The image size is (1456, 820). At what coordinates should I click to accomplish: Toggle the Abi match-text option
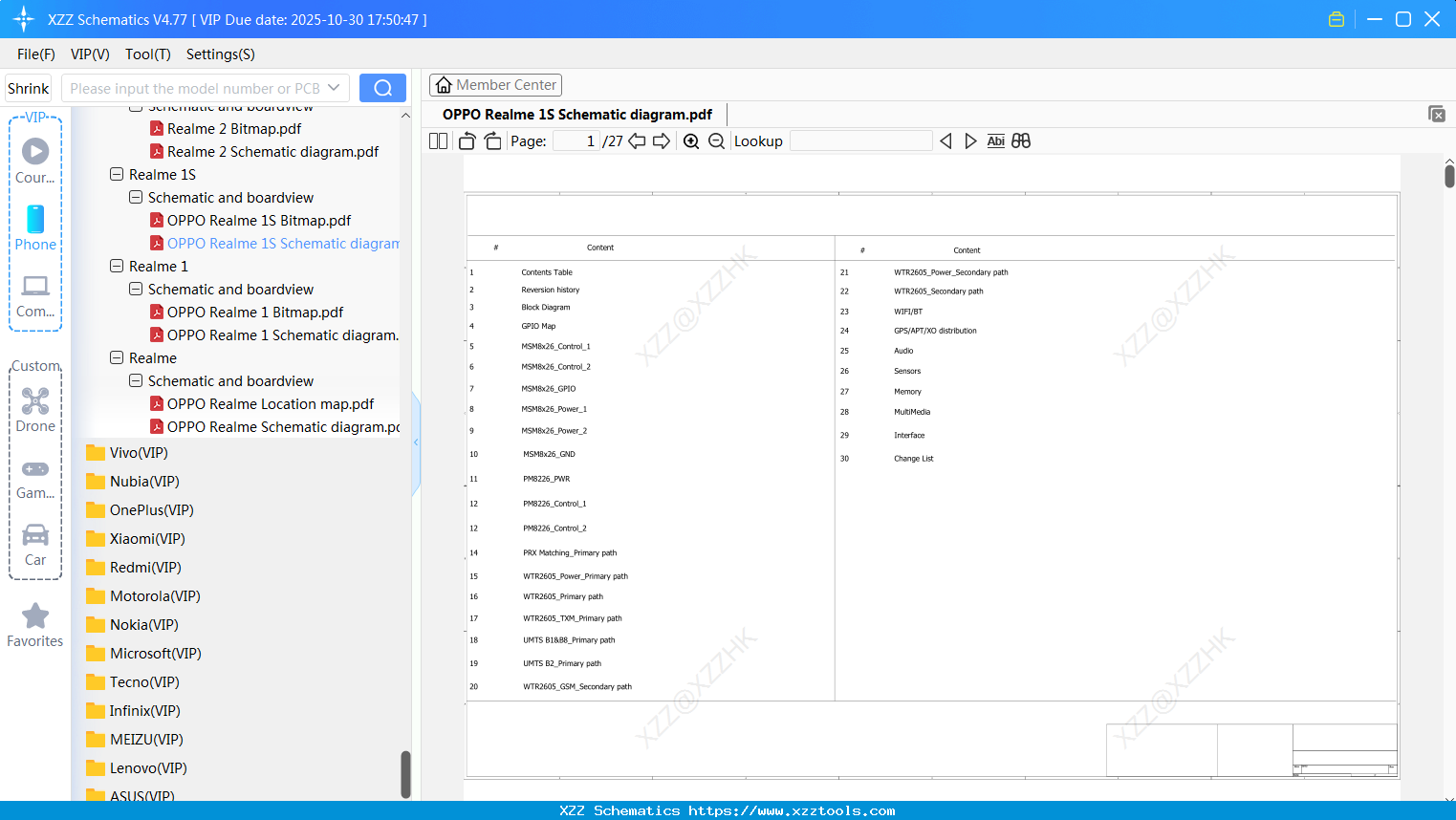[995, 141]
